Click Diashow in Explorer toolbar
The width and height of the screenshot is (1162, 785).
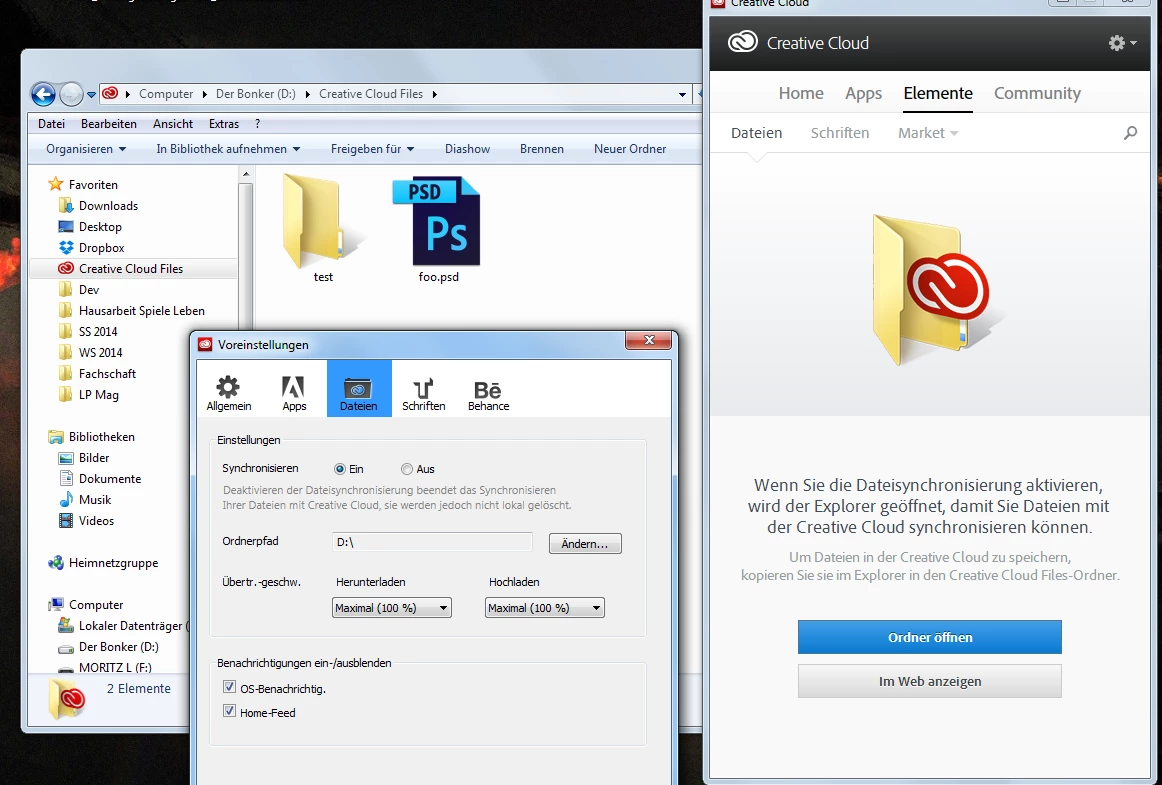coord(467,149)
